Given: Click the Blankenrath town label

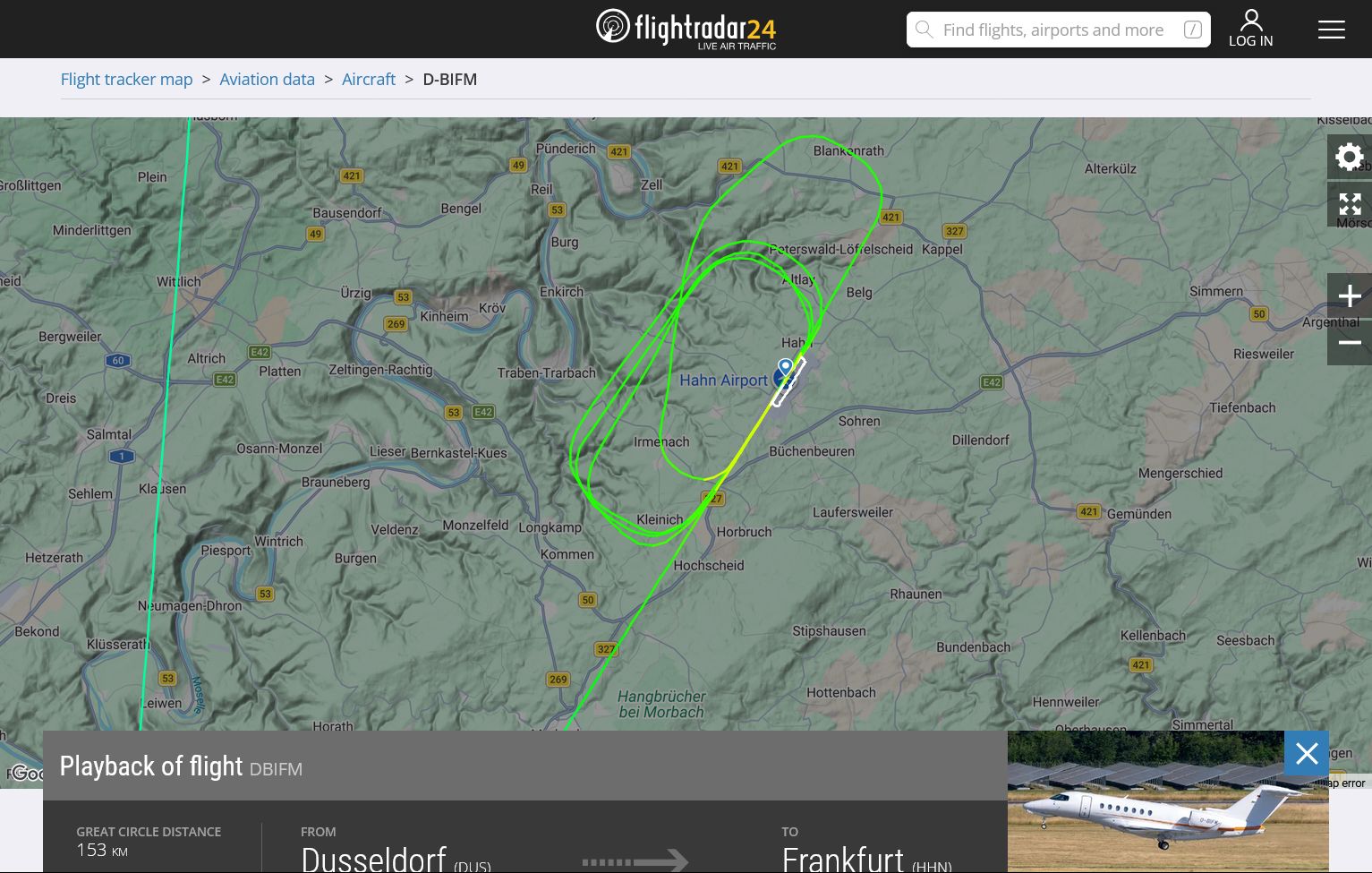Looking at the screenshot, I should pos(848,150).
